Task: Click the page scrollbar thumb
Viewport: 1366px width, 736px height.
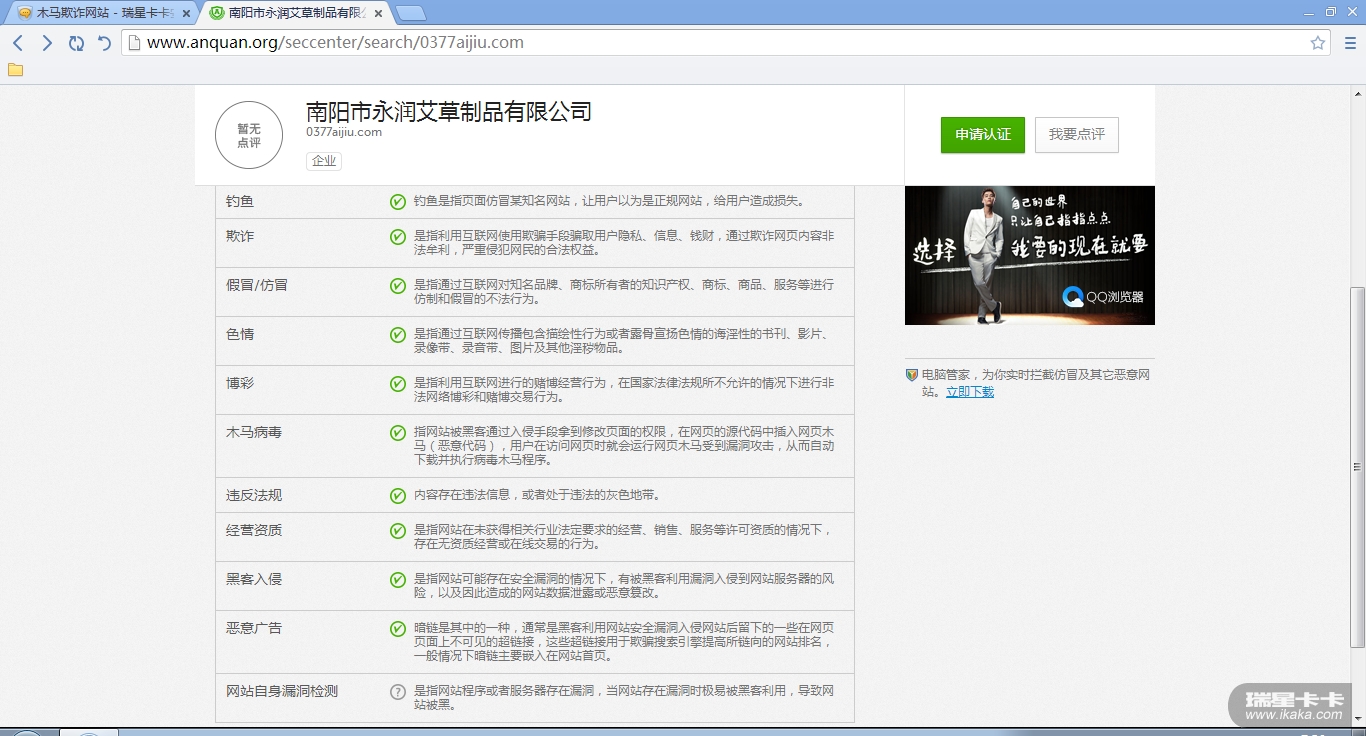Action: pos(1357,466)
